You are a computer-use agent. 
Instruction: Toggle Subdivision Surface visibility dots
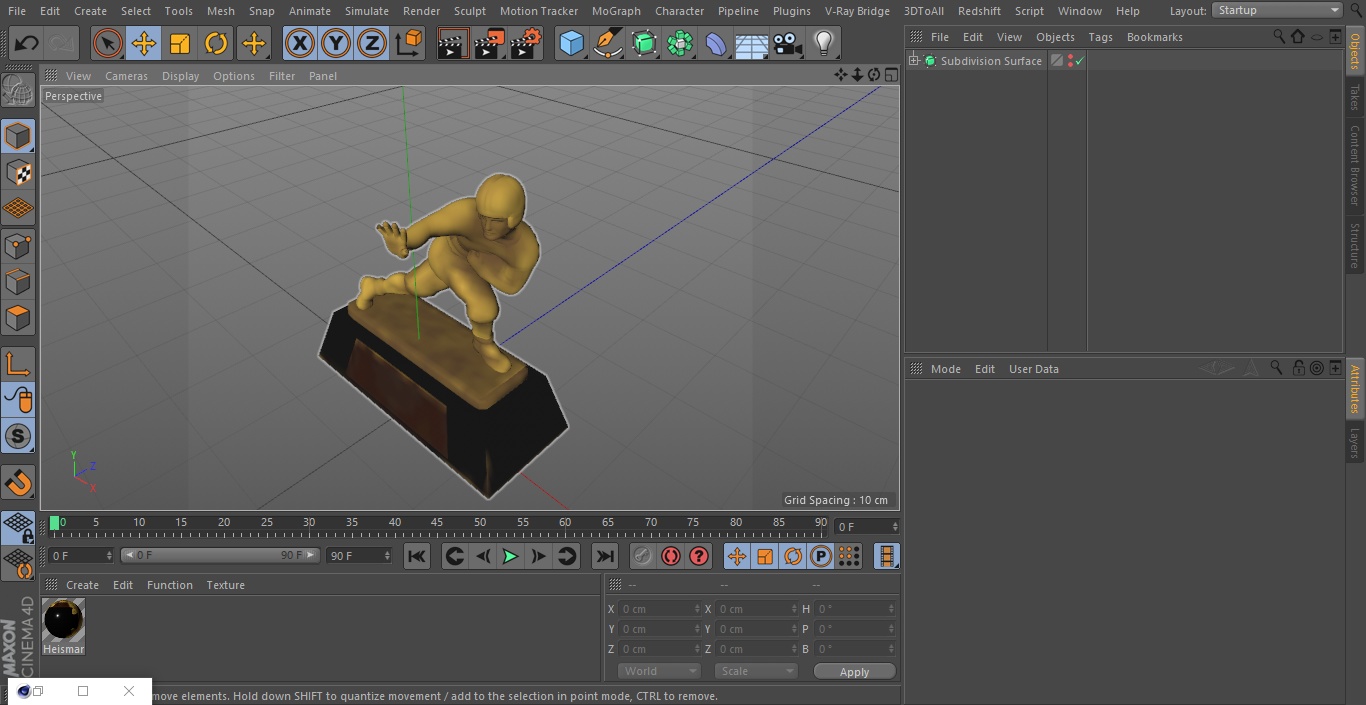(x=1070, y=61)
